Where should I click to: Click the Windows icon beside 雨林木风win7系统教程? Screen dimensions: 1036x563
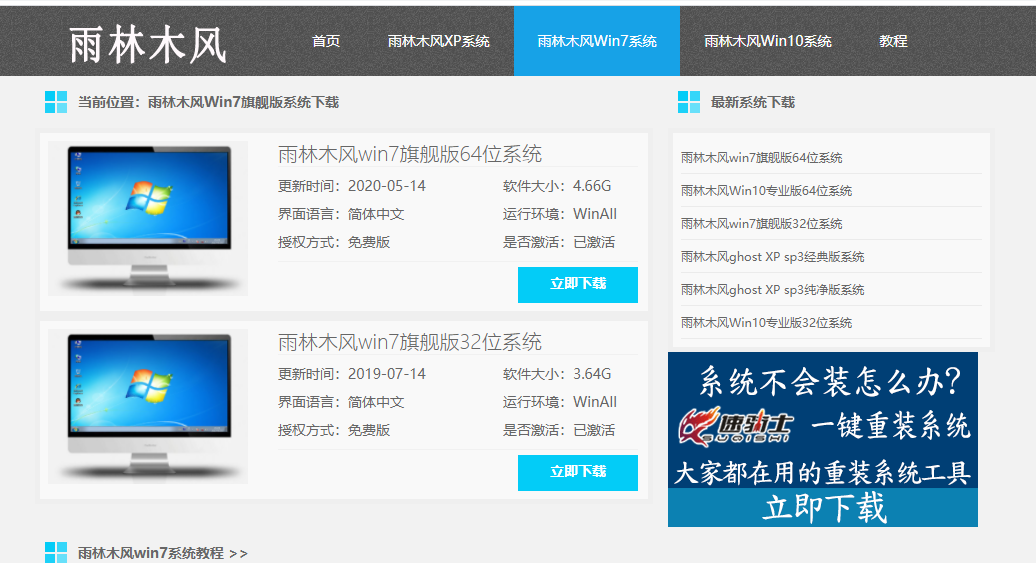(56, 552)
